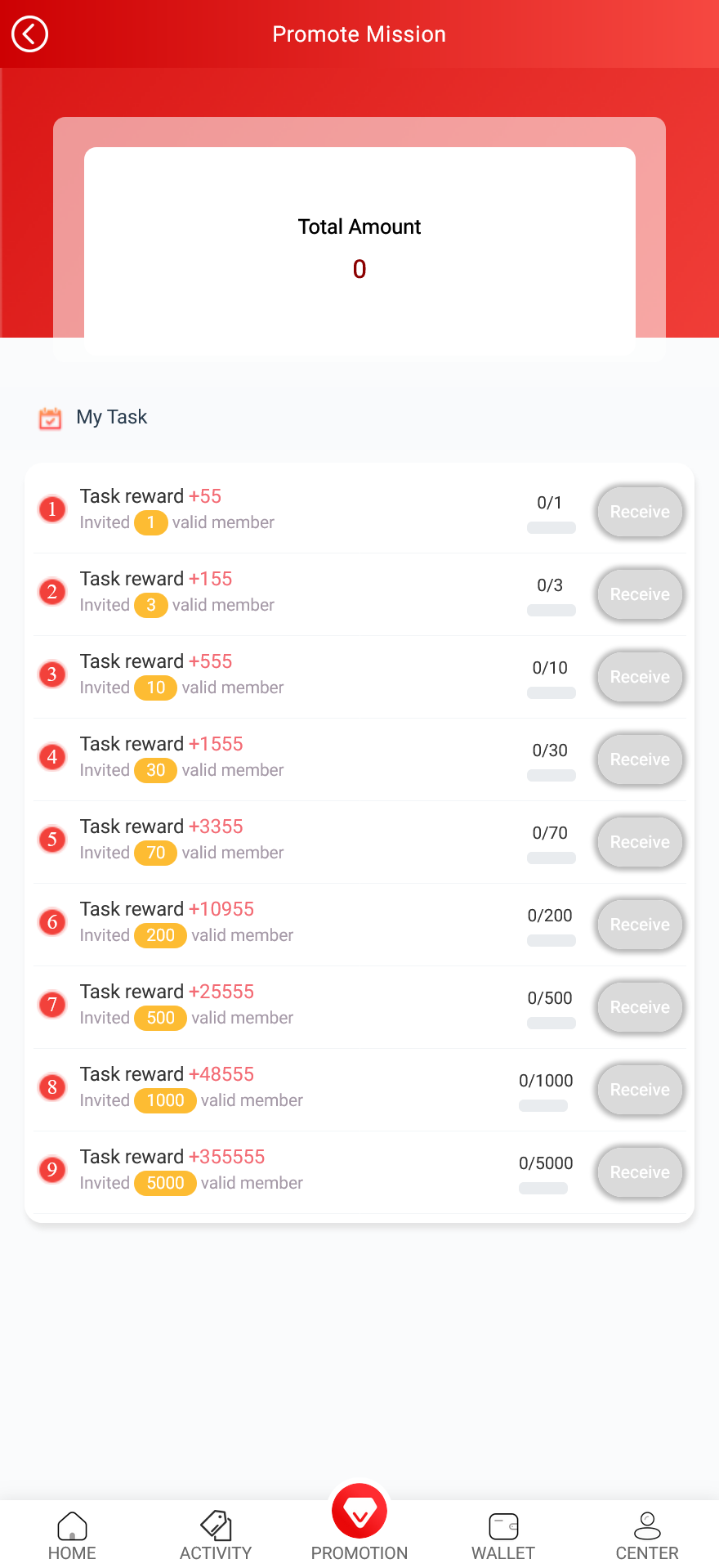
Task: Click the red number 1 task badge
Action: point(52,509)
